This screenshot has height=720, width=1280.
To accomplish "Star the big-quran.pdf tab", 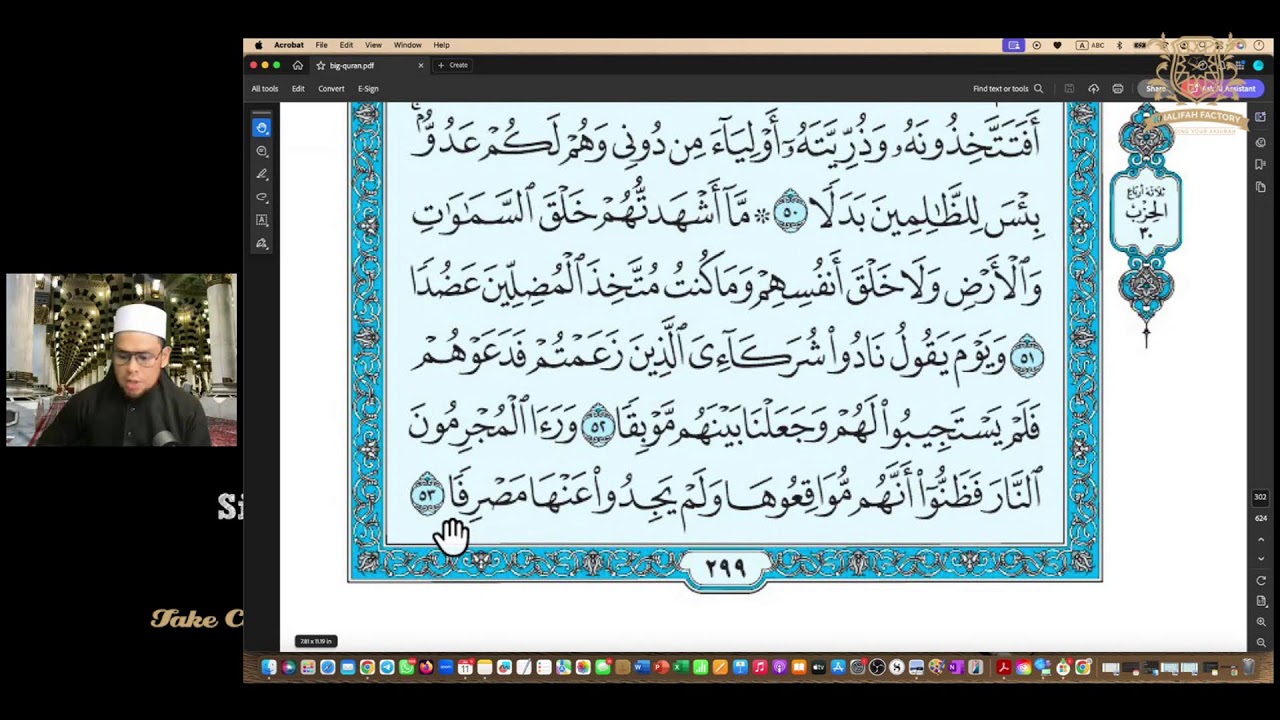I will point(320,66).
